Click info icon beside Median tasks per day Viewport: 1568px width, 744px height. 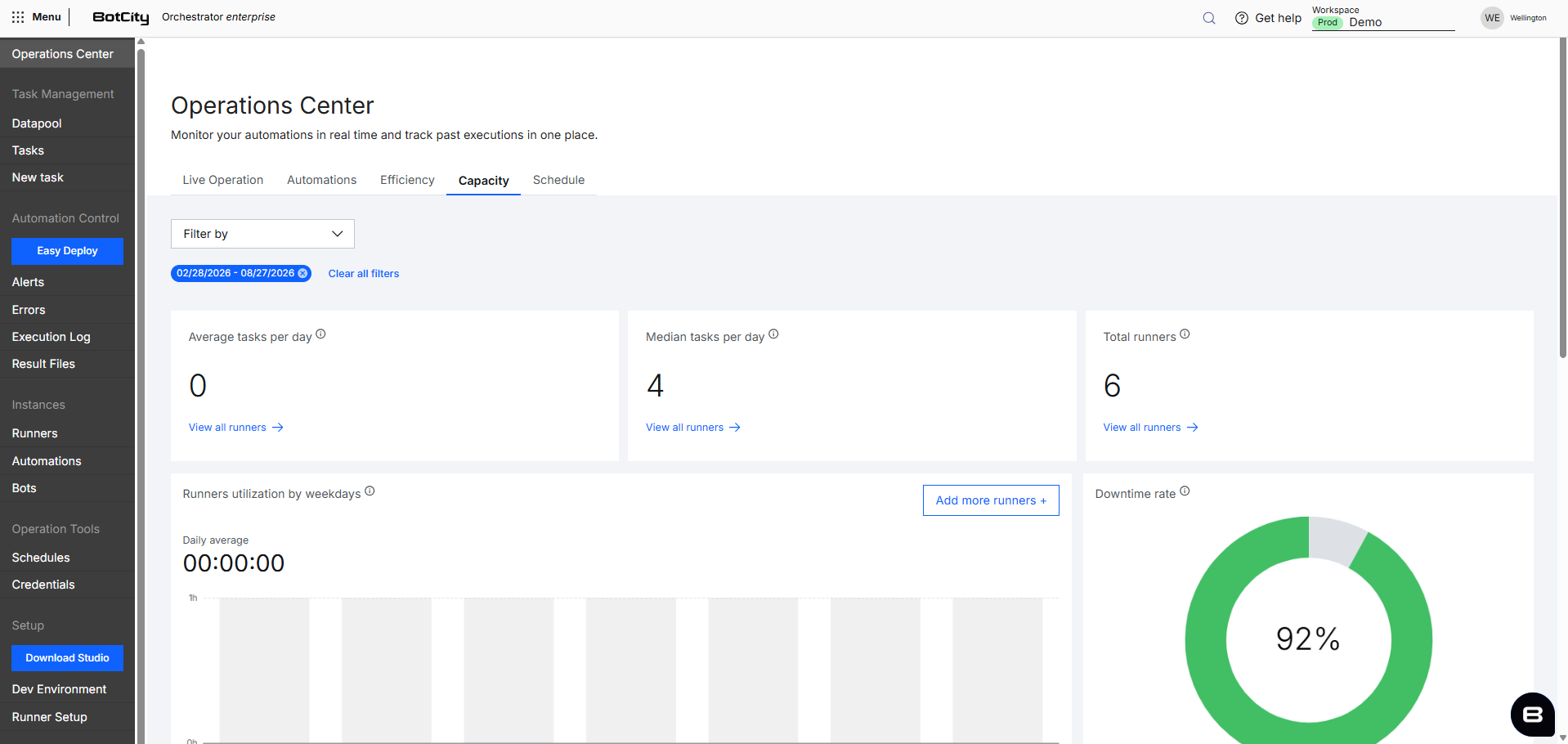coord(773,334)
